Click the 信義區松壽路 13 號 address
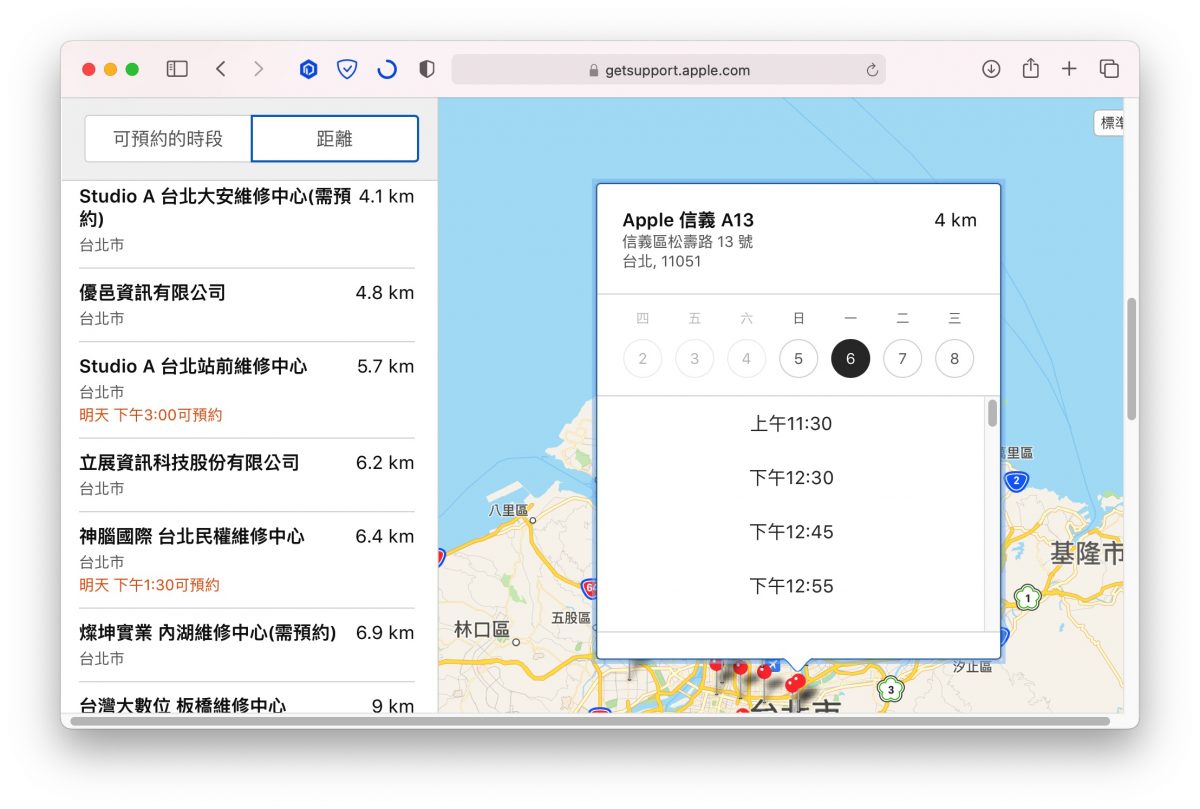Viewport: 1200px width, 809px height. [x=687, y=242]
